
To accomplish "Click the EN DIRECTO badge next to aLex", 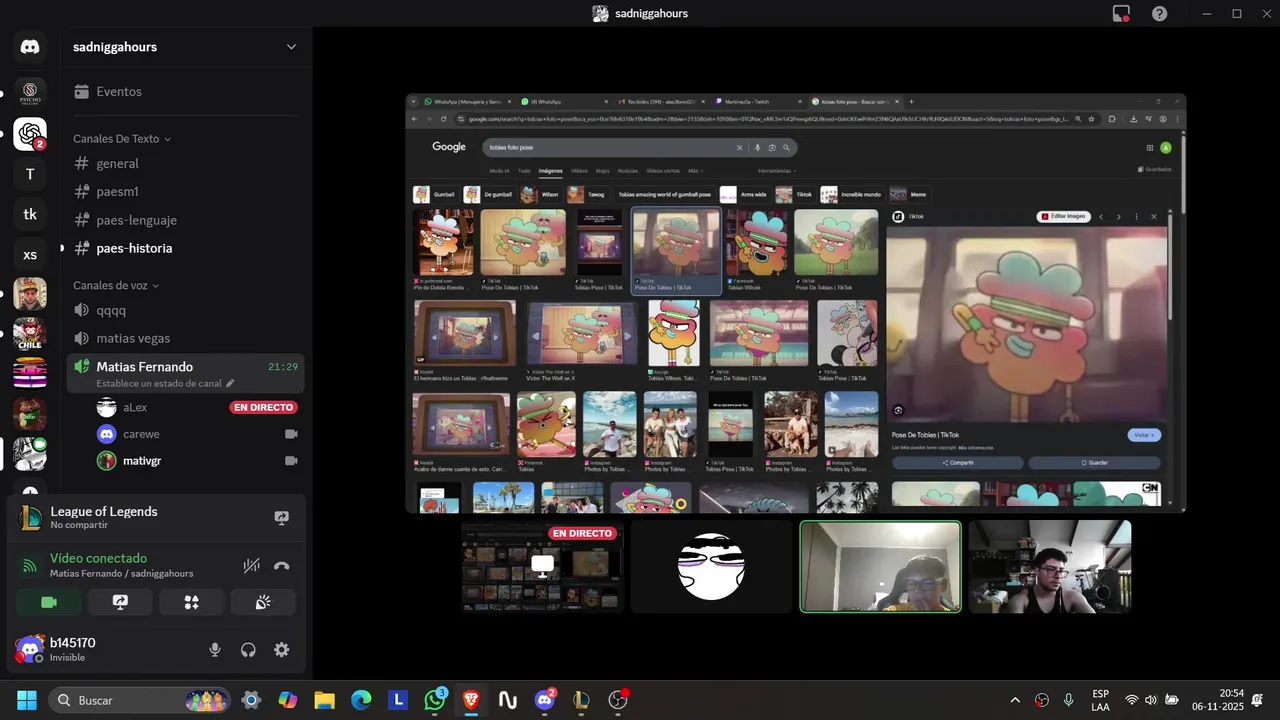I will coord(264,407).
